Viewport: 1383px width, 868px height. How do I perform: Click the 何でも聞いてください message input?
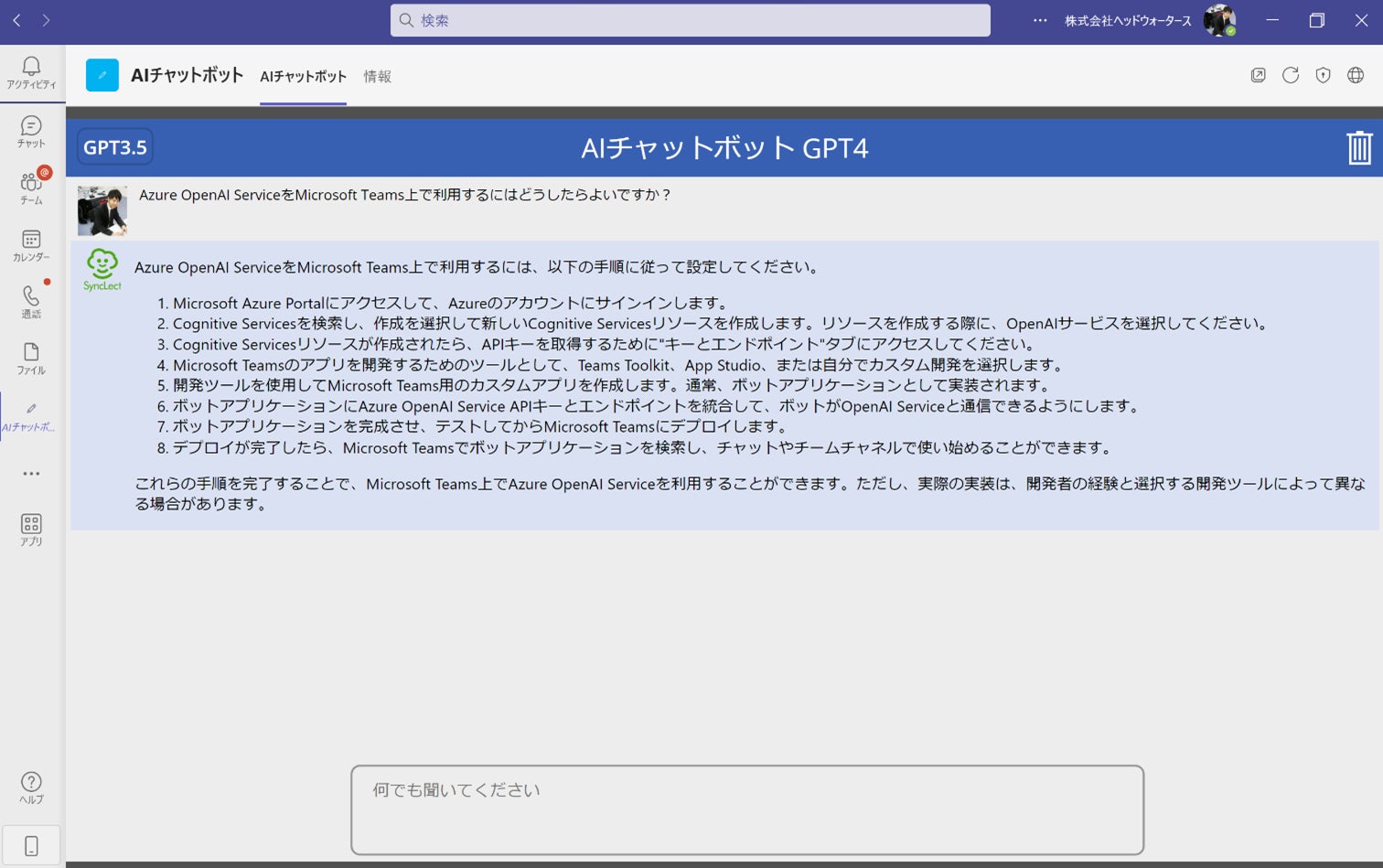tap(747, 810)
